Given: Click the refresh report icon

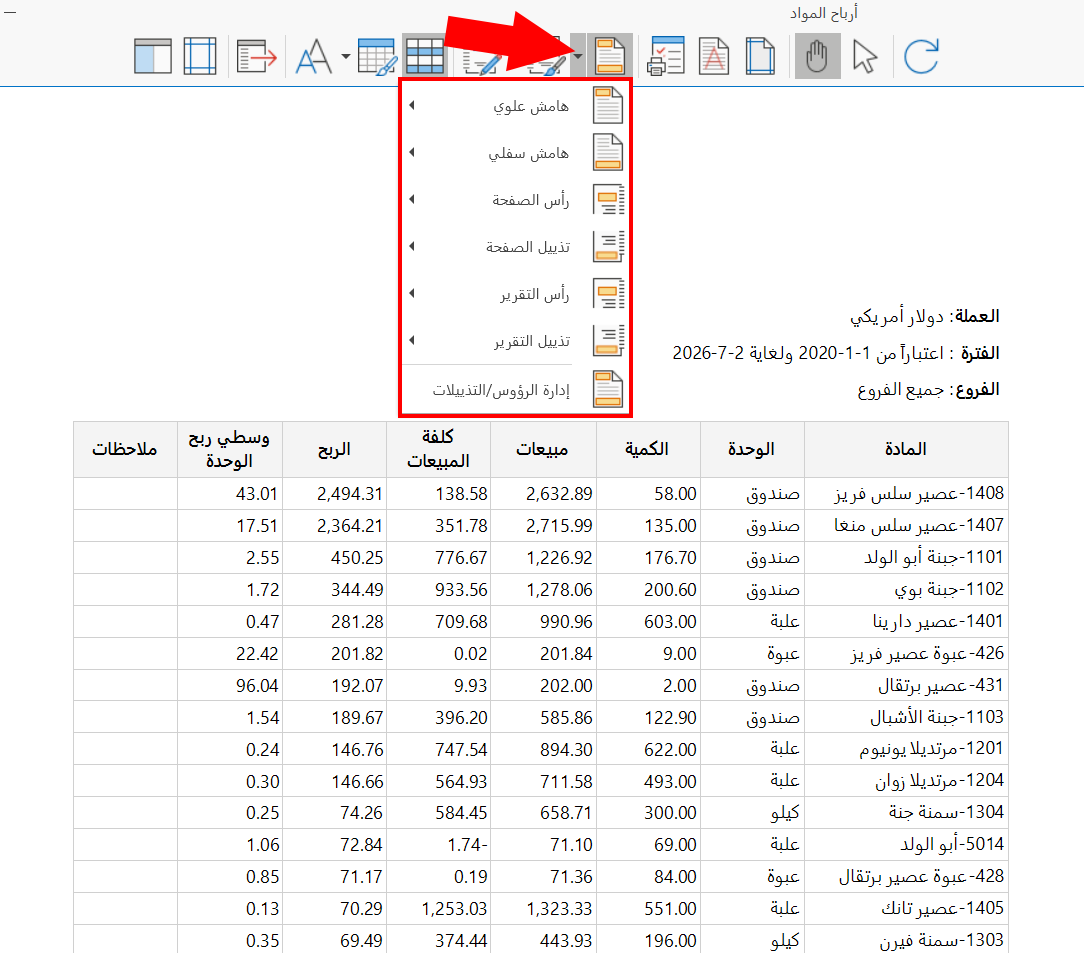Looking at the screenshot, I should coord(922,56).
